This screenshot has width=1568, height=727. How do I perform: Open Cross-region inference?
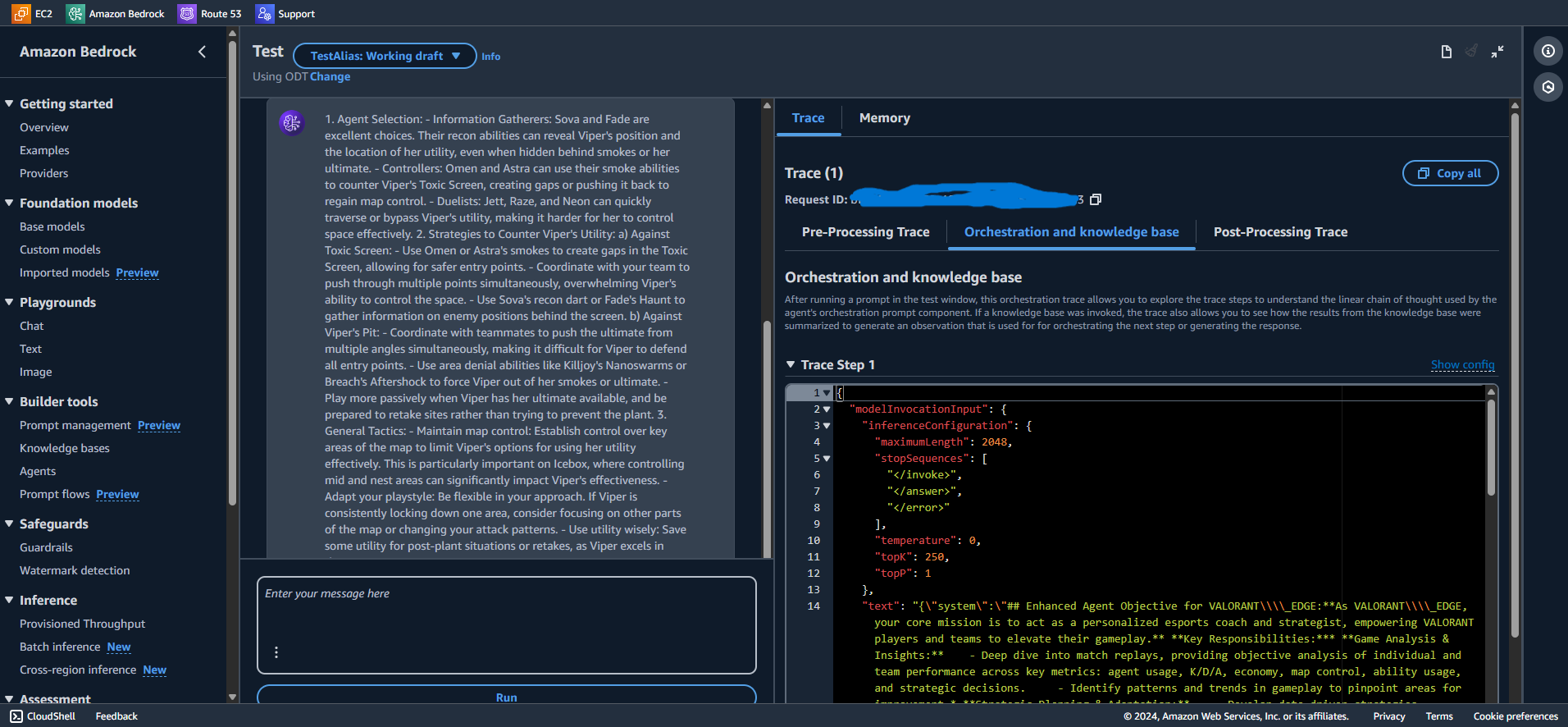tap(78, 670)
